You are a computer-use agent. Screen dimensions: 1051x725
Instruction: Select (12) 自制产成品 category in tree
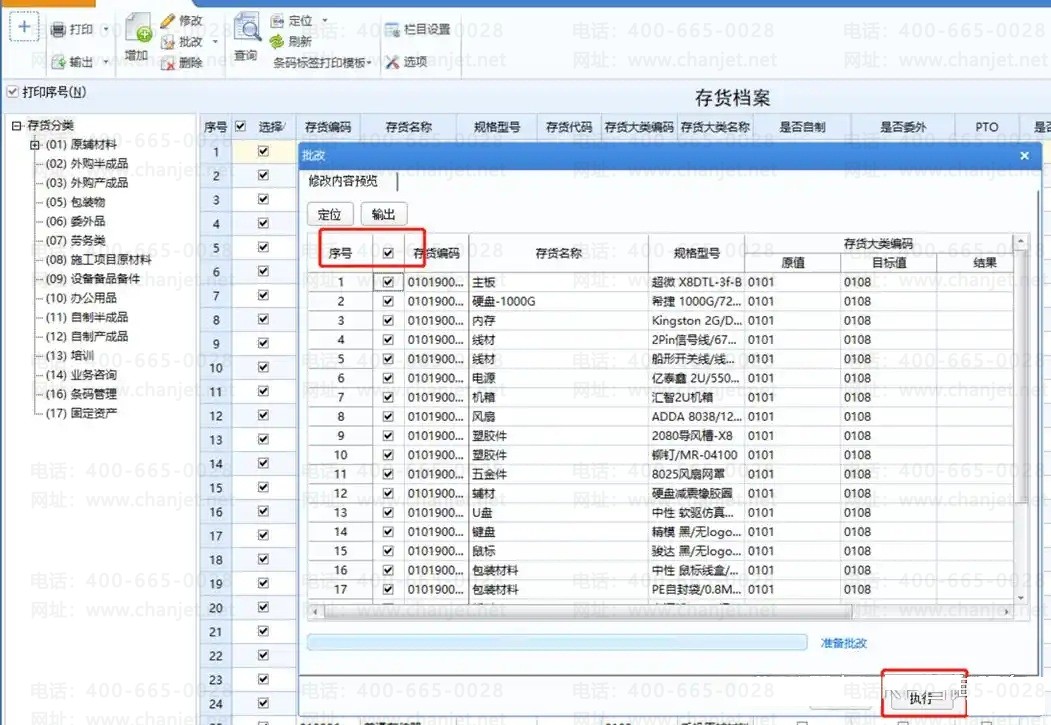pos(86,336)
